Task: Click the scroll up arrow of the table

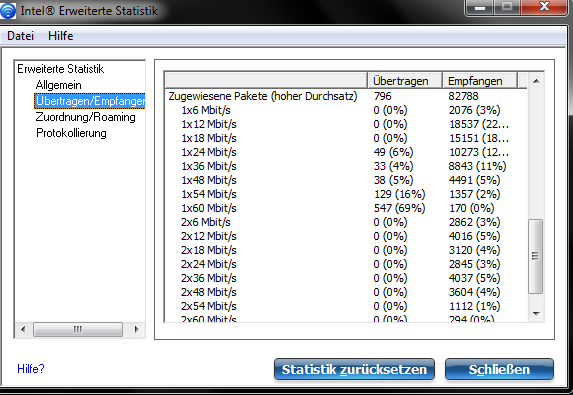Action: [x=536, y=81]
